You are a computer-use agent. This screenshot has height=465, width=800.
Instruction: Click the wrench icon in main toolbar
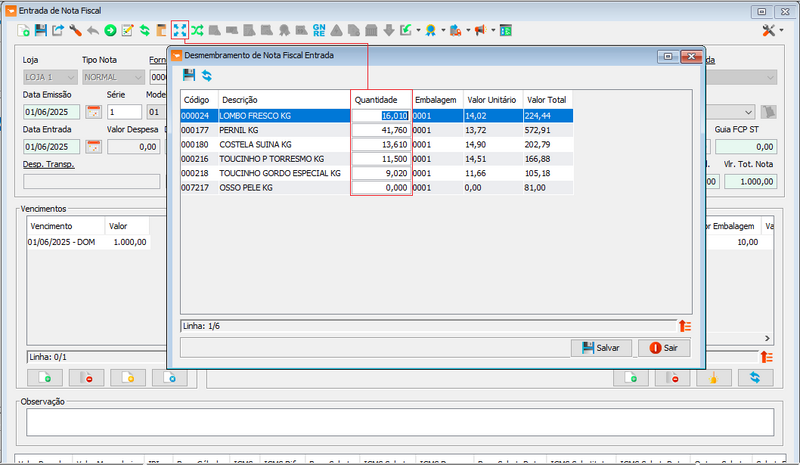[75, 30]
